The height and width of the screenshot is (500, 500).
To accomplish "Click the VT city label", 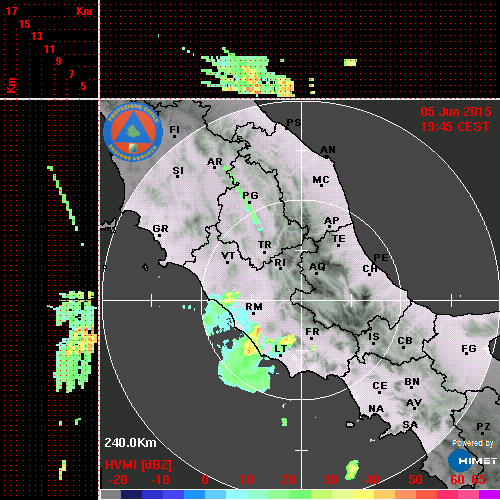I will pyautogui.click(x=228, y=256).
